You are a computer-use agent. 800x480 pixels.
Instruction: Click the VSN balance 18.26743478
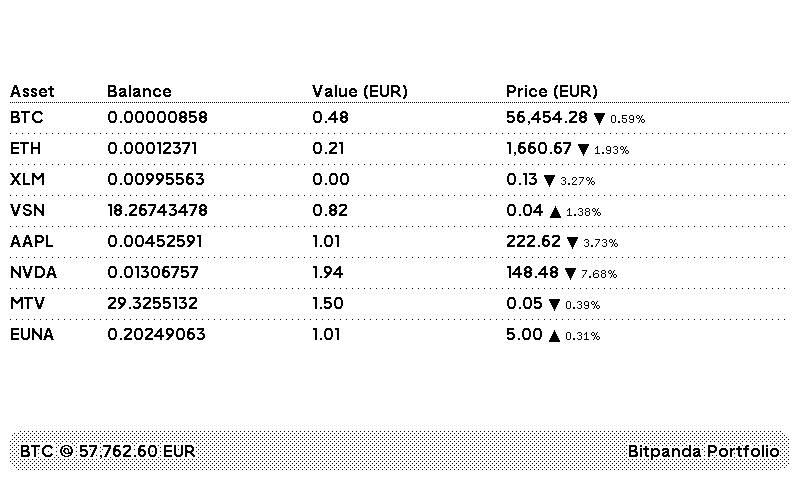(157, 211)
